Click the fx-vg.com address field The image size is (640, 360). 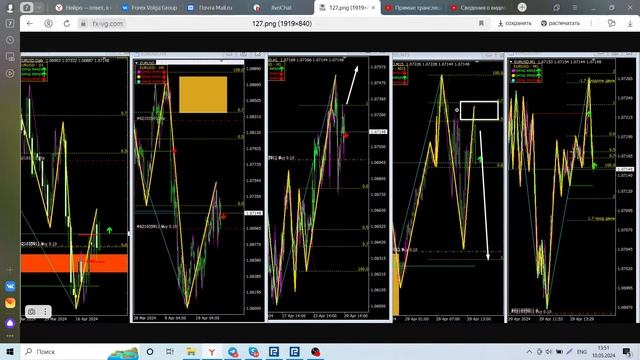pos(108,24)
